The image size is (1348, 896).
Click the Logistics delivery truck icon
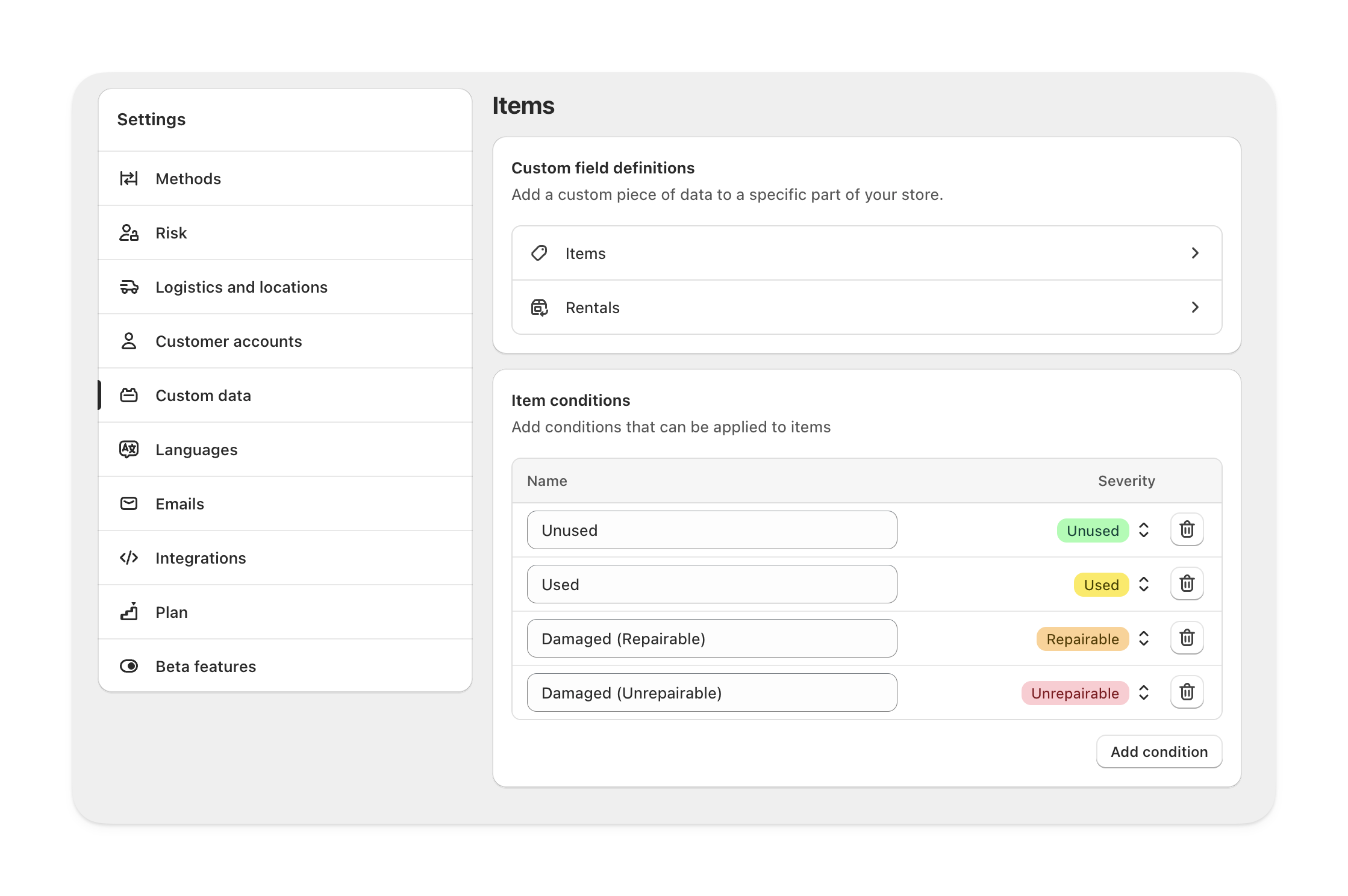(129, 287)
